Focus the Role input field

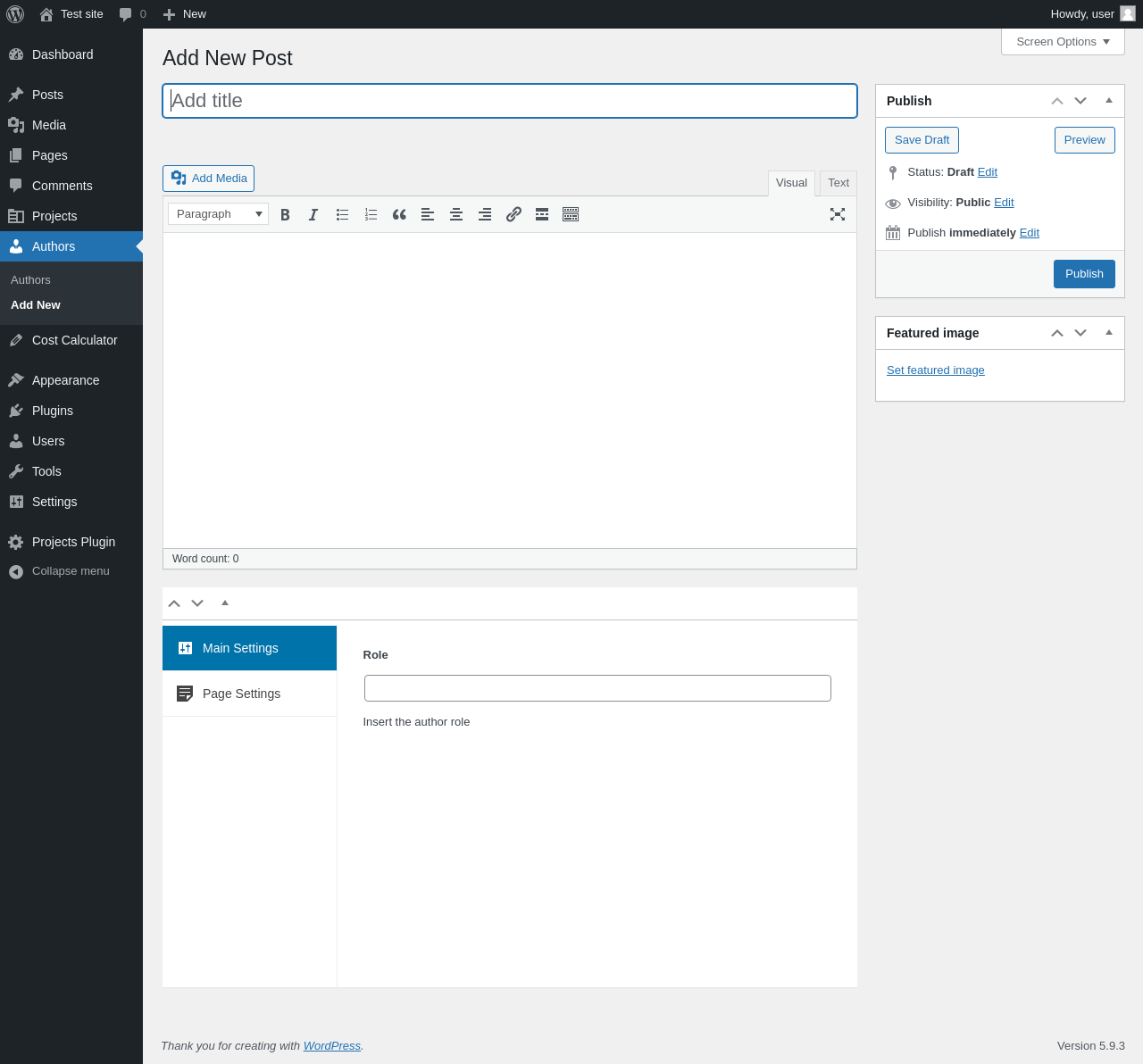point(597,688)
